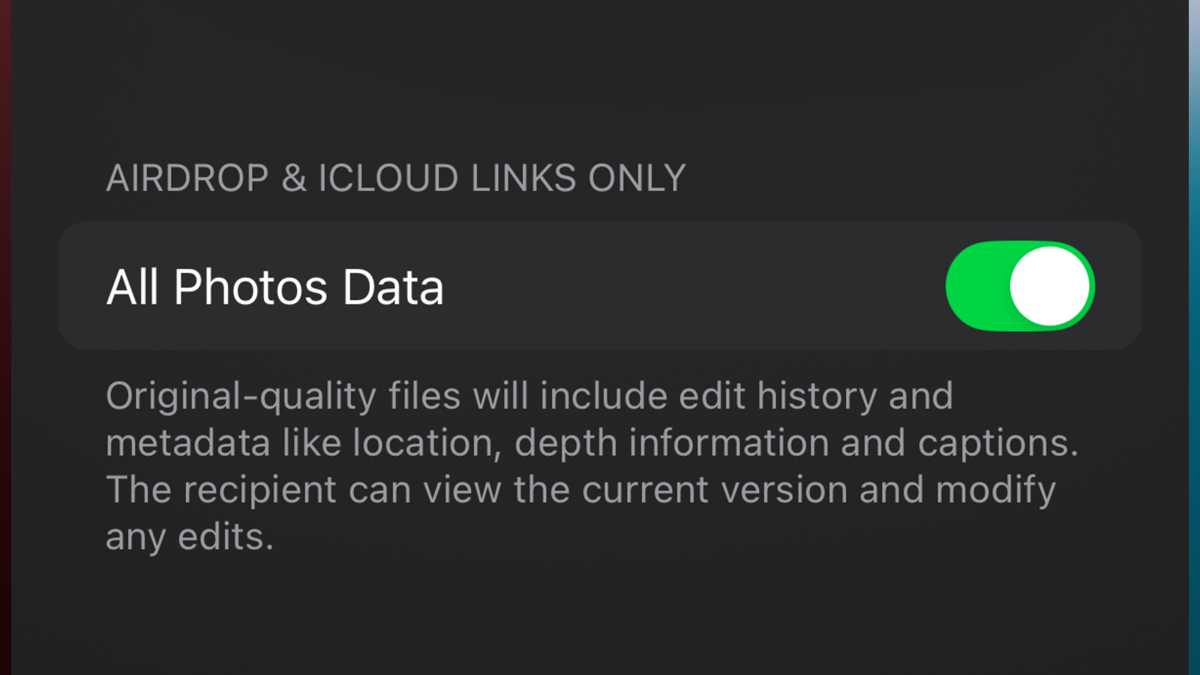Screen dimensions: 1200x675
Task: Click the words "any edits" on last line
Action: 189,538
